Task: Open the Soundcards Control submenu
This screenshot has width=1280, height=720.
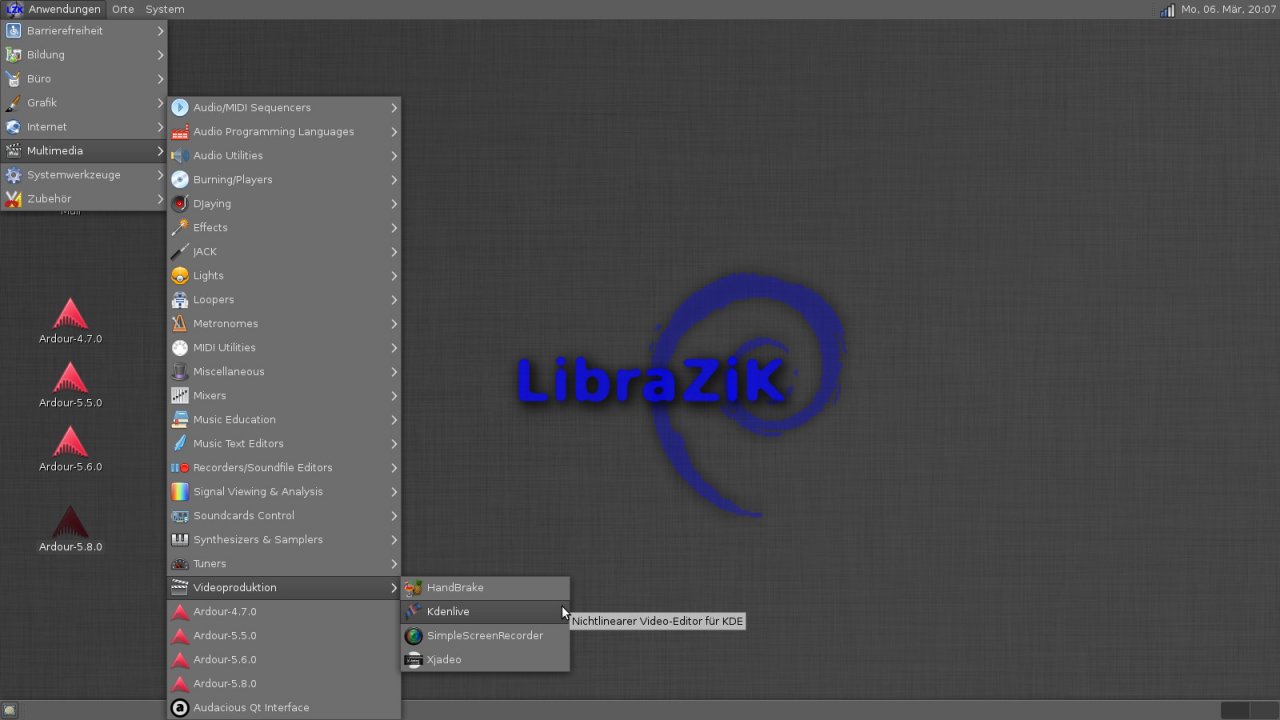Action: click(x=284, y=516)
